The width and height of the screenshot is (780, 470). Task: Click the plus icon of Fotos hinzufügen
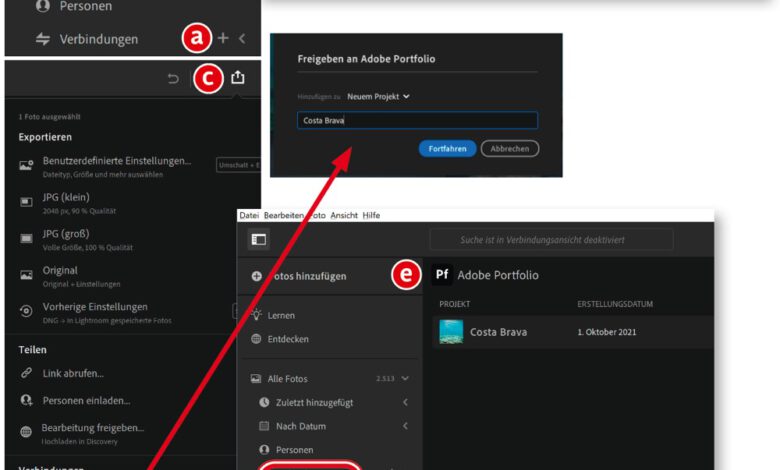(x=257, y=277)
